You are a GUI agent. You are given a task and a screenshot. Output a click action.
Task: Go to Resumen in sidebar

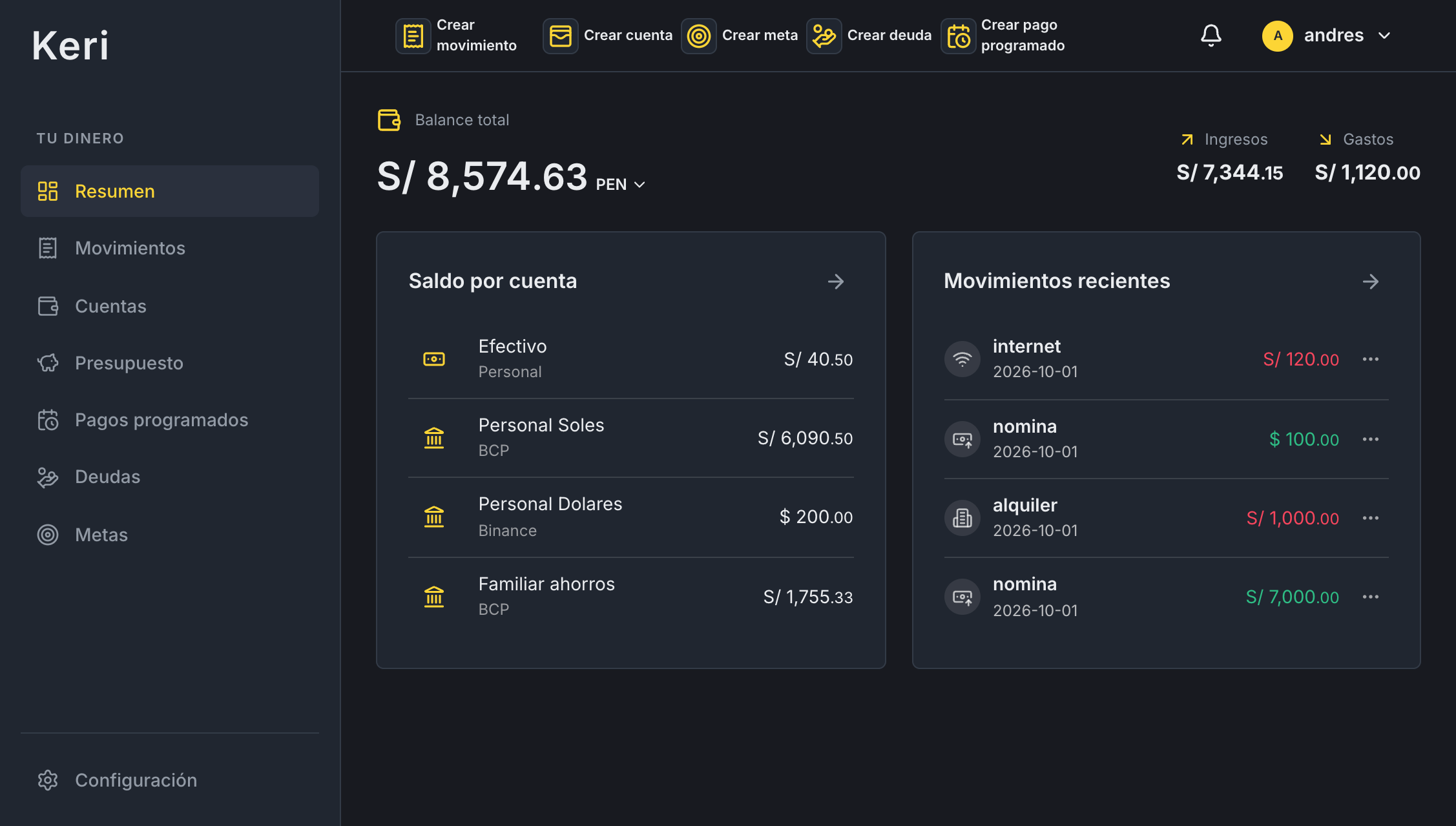170,191
